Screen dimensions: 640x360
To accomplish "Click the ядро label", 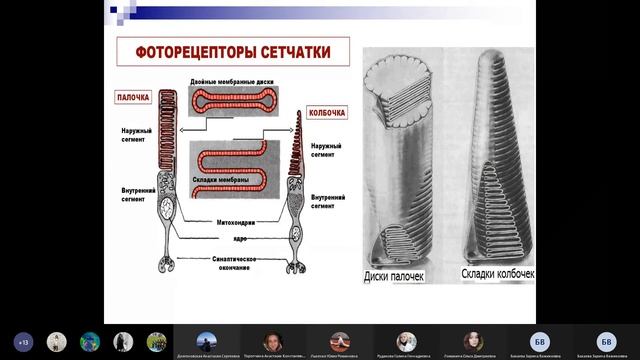I will click(240, 238).
